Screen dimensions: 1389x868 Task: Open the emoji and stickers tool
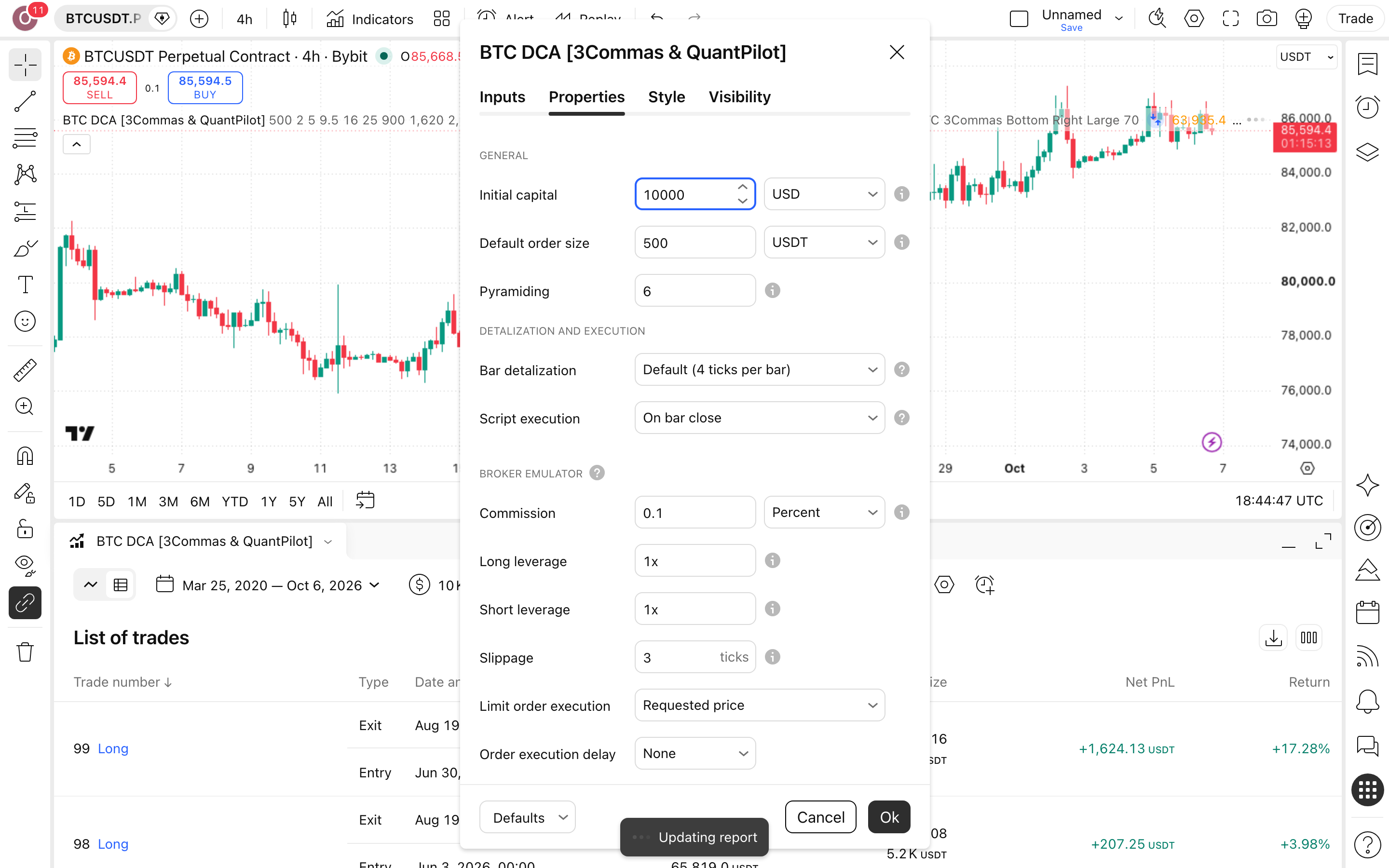click(x=25, y=321)
